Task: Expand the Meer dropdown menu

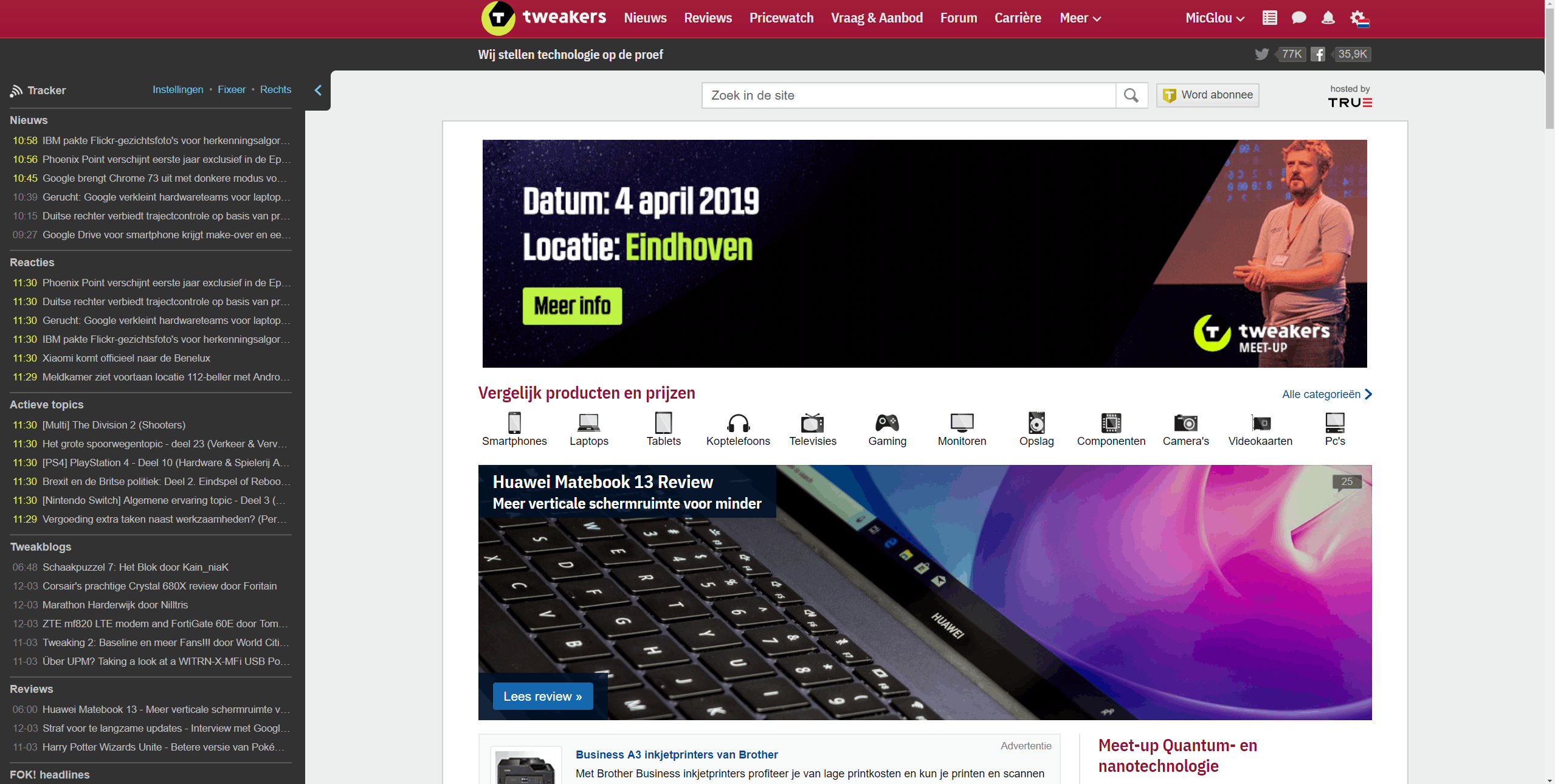Action: [1080, 18]
